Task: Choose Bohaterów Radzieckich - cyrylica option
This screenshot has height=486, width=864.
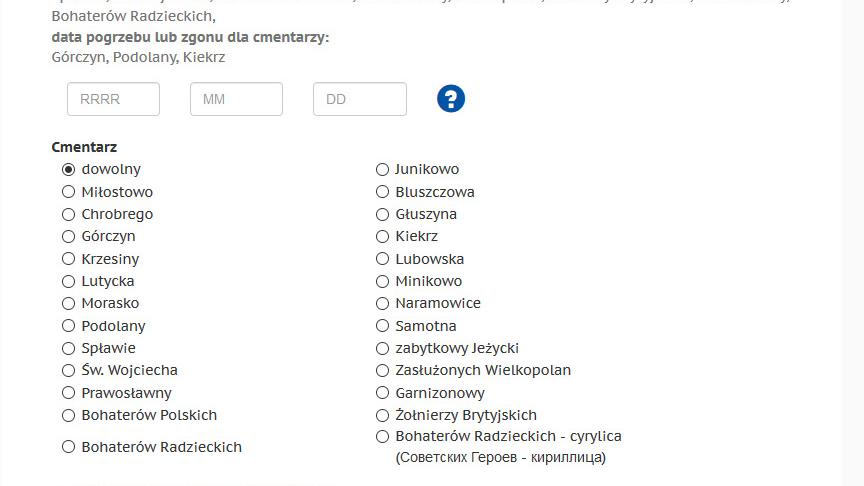Action: [x=382, y=437]
